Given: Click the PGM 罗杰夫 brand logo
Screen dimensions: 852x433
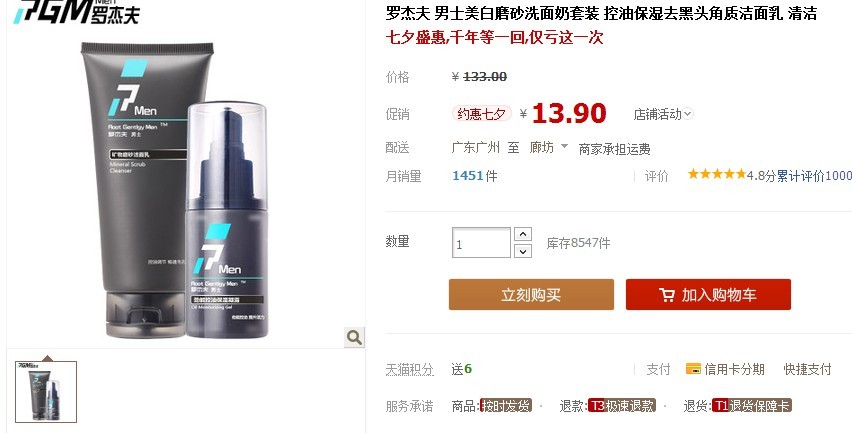Looking at the screenshot, I should click(x=76, y=11).
